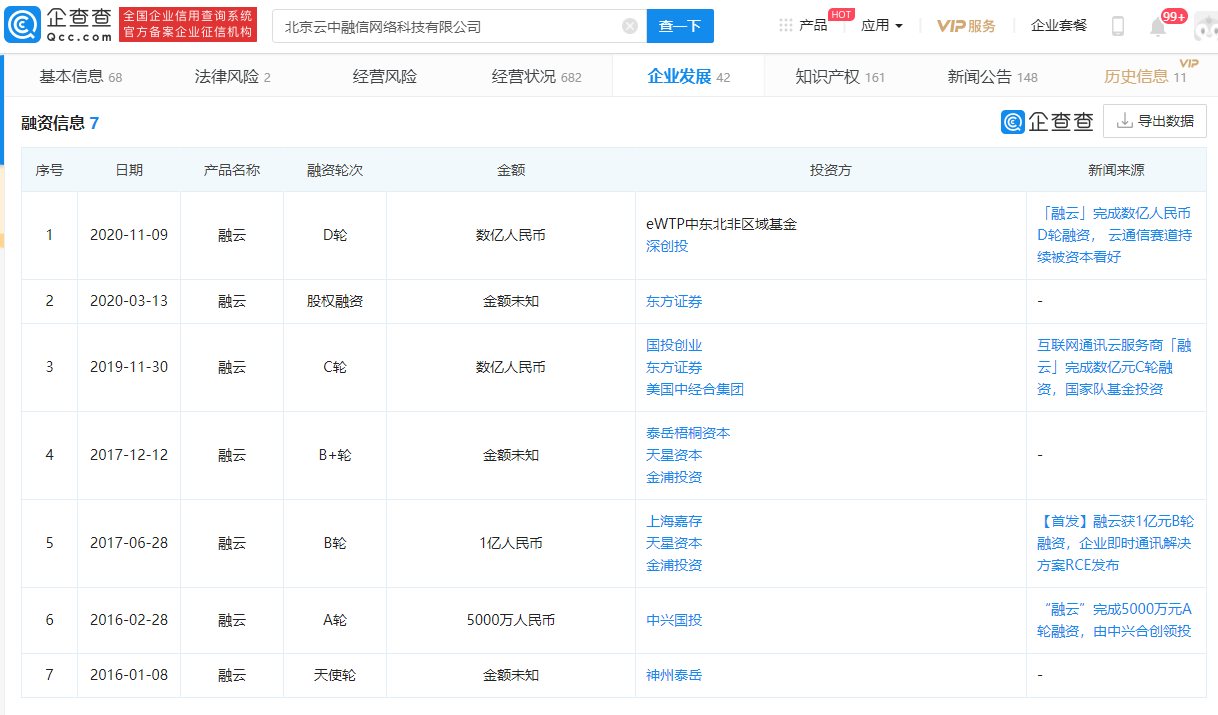Switch to the 法律风险 tab
1218x715 pixels.
click(x=233, y=76)
